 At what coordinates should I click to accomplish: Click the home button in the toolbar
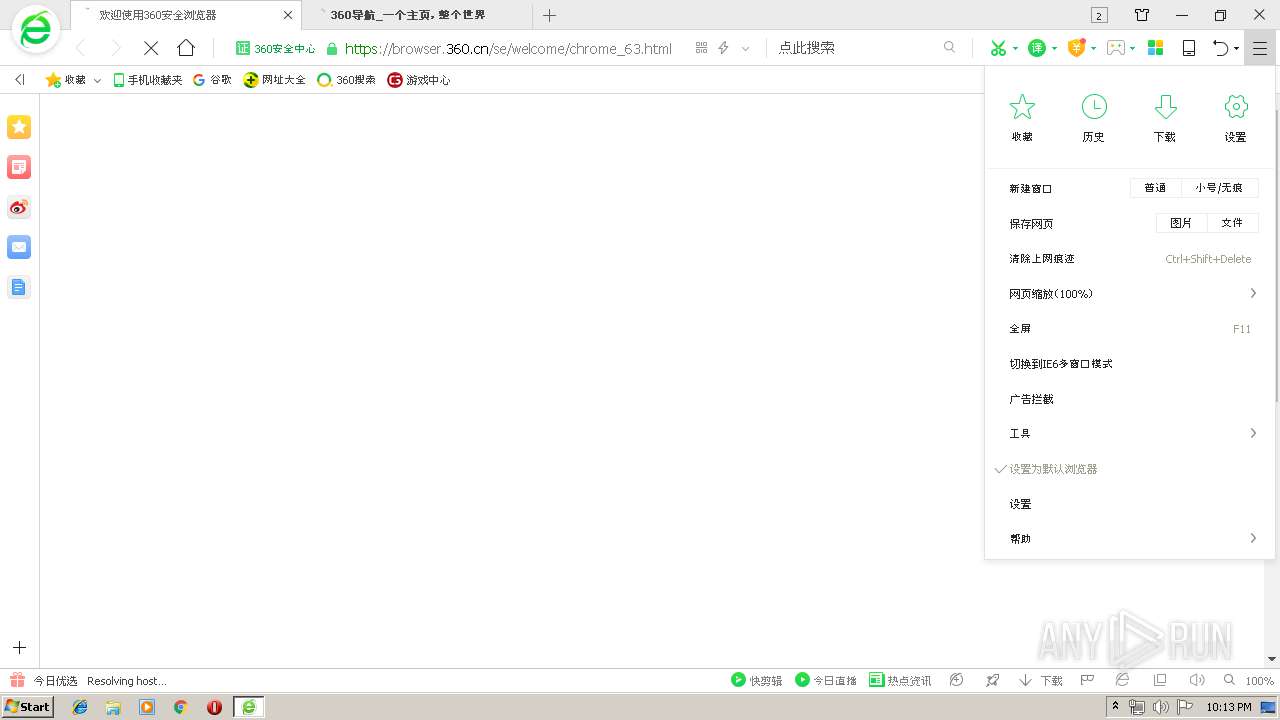(x=186, y=48)
